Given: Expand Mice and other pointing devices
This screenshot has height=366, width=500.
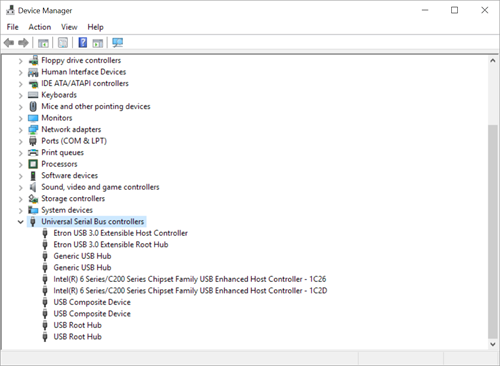Looking at the screenshot, I should tap(20, 107).
